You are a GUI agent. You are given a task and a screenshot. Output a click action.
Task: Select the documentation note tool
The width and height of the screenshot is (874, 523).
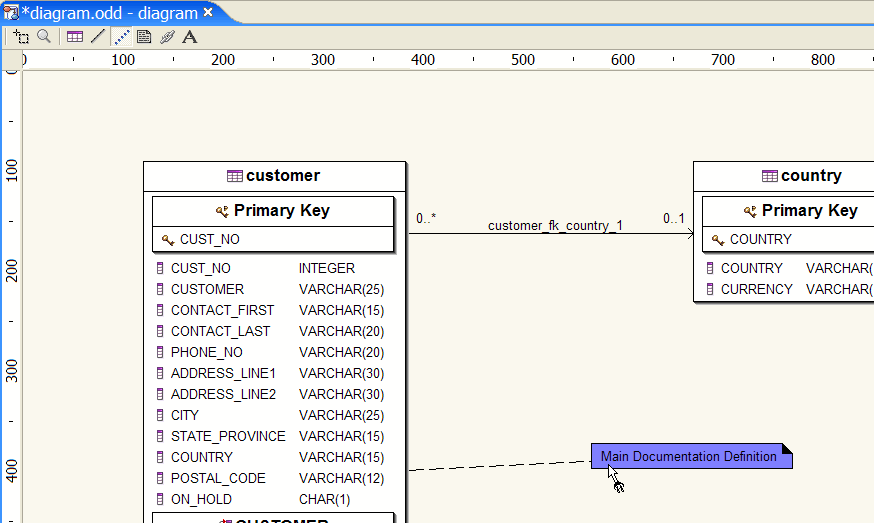pyautogui.click(x=144, y=37)
